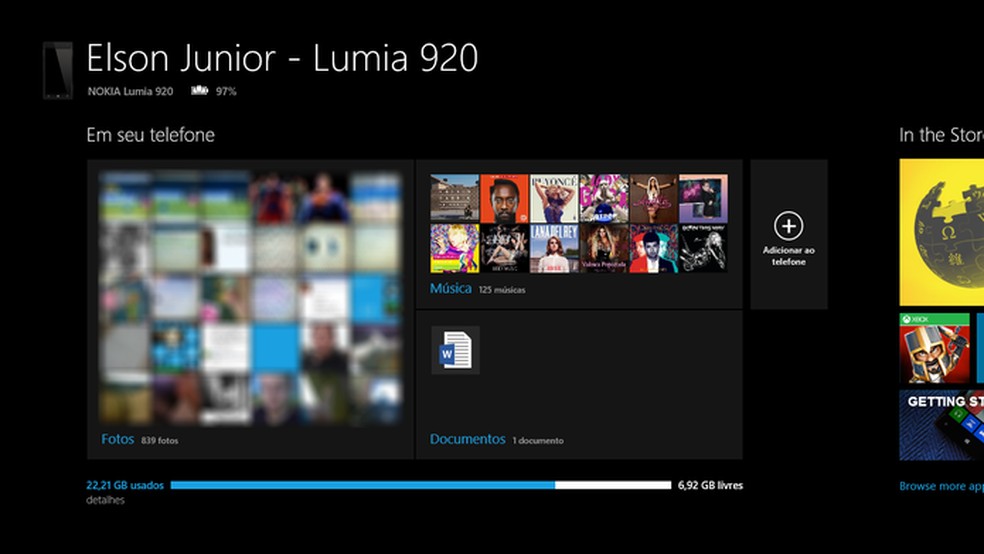Open the yellow psychedelic album cover
The image size is (984, 554).
click(x=455, y=248)
